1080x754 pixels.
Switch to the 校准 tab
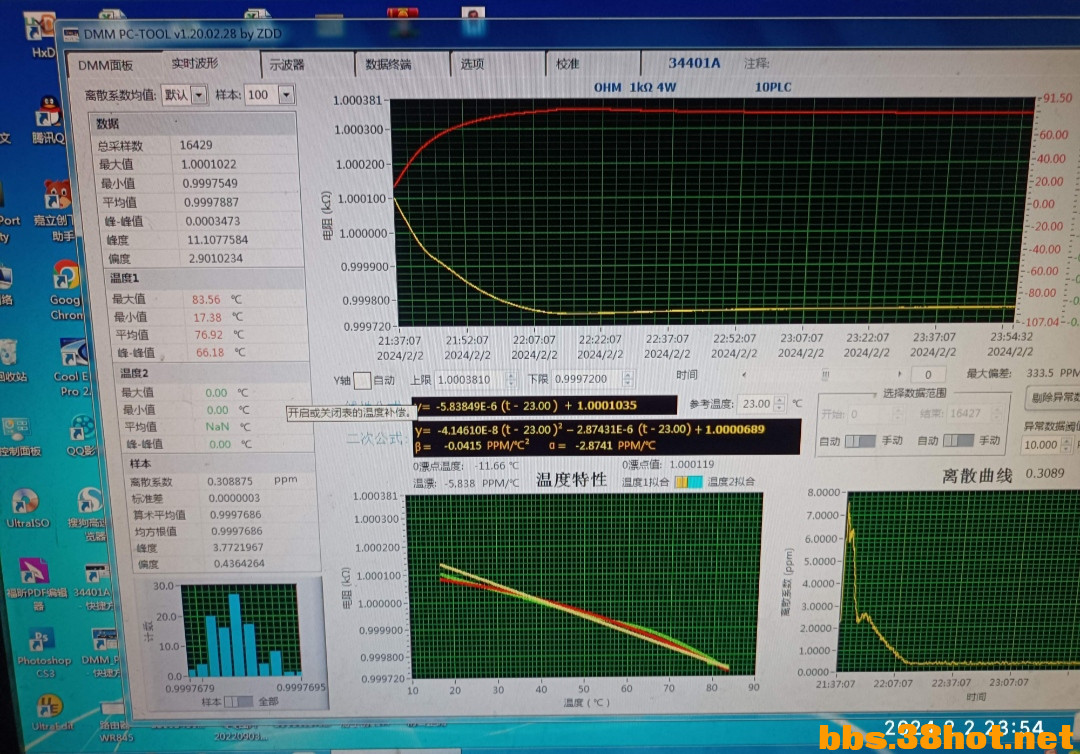568,63
